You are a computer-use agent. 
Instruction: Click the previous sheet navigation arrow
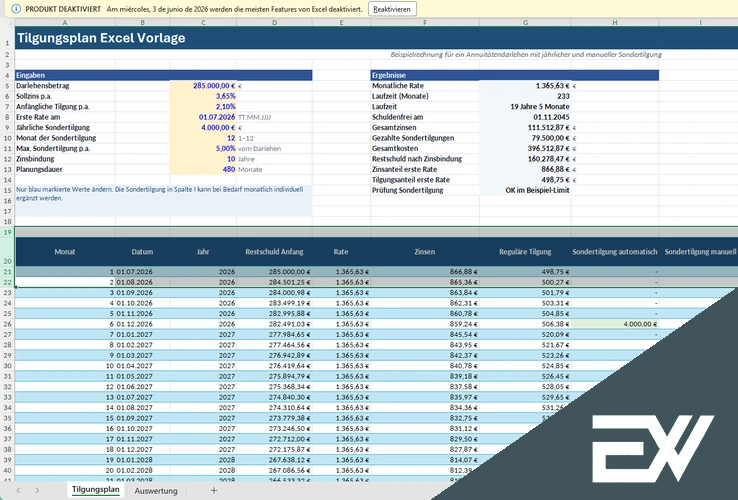point(18,491)
